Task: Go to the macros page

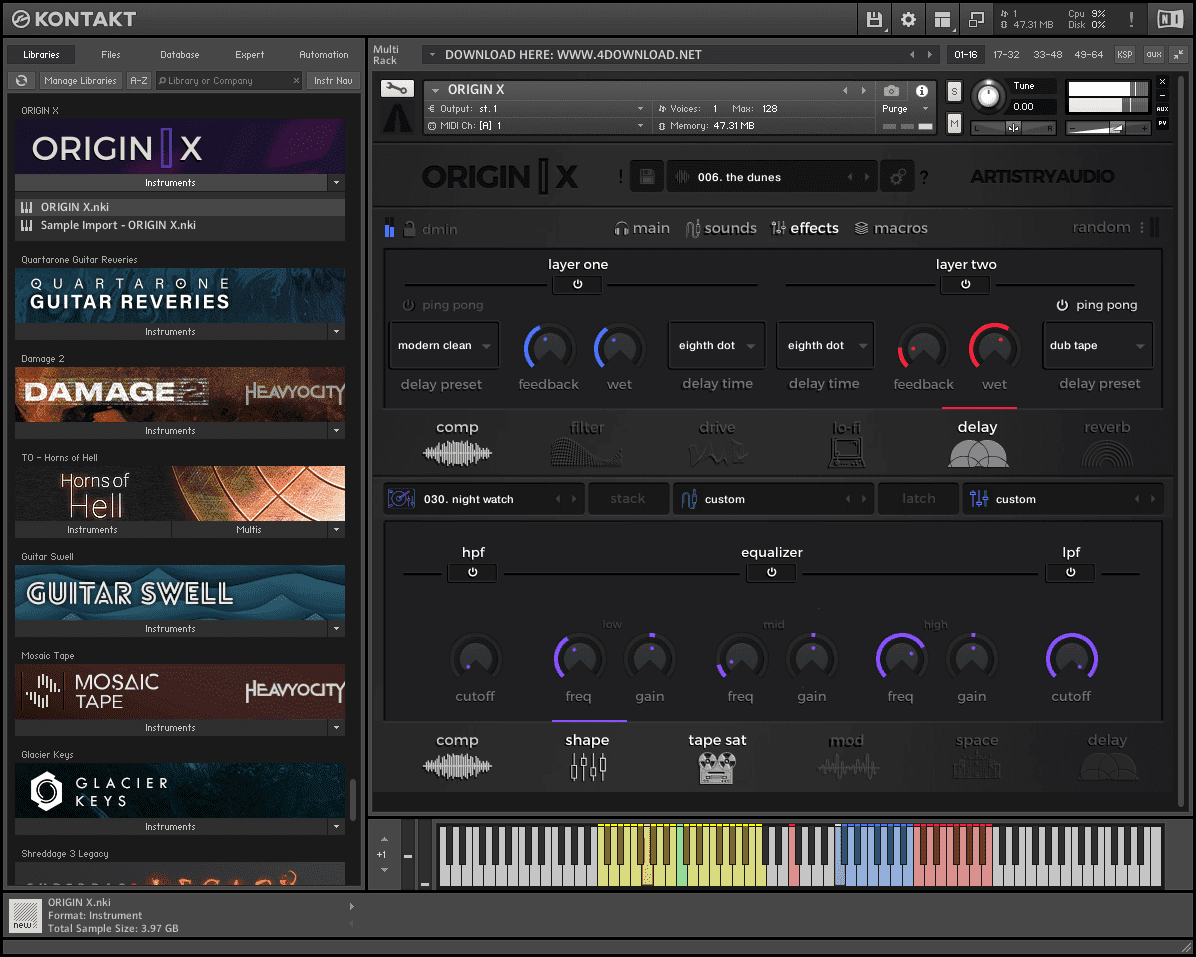Action: point(890,228)
